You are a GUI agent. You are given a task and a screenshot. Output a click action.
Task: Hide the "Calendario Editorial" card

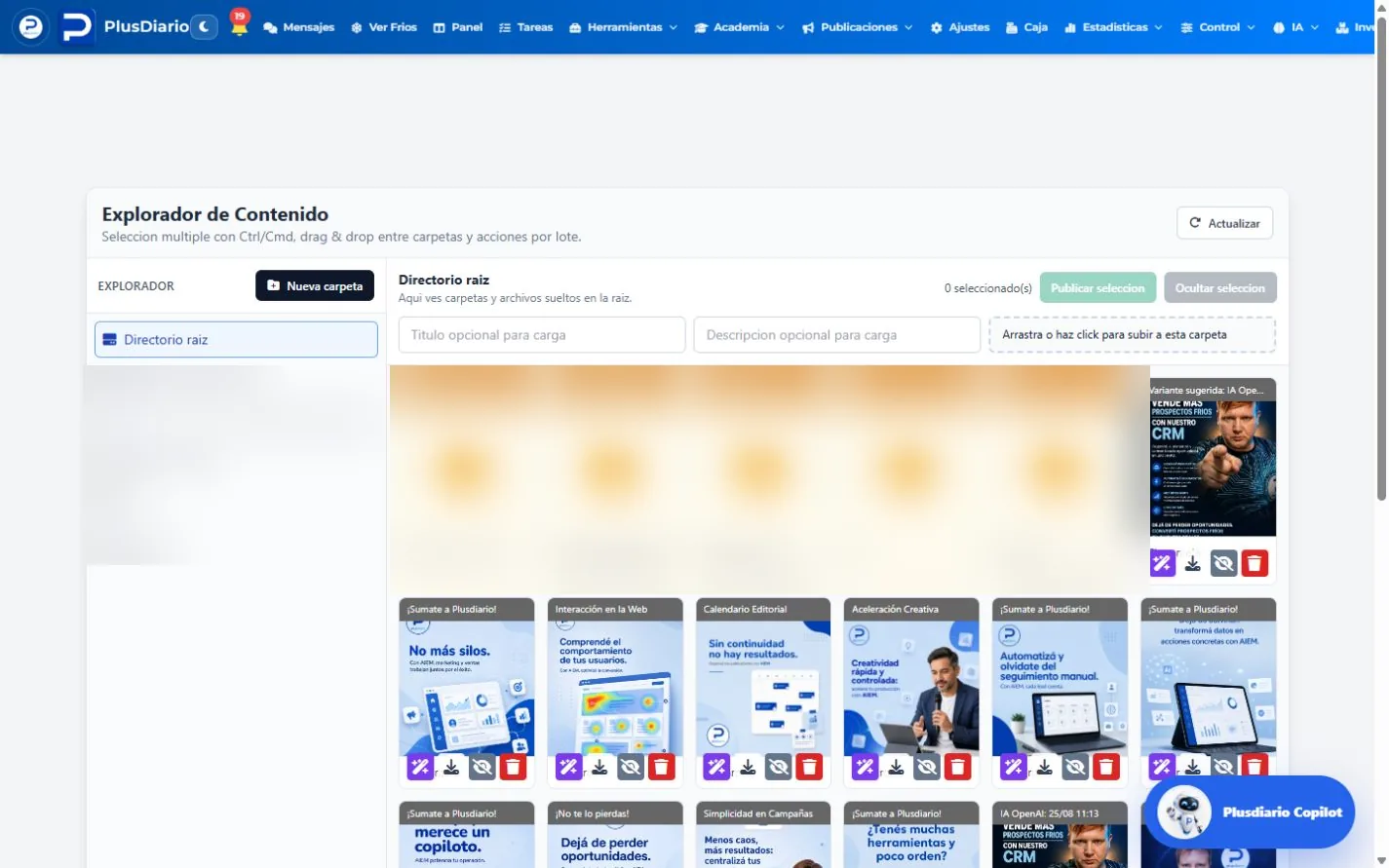click(x=778, y=767)
